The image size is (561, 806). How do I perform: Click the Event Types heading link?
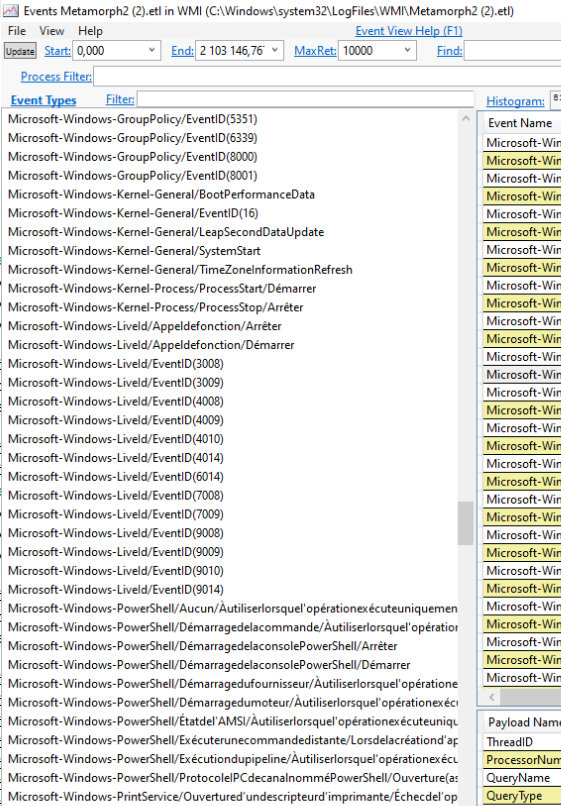(44, 100)
